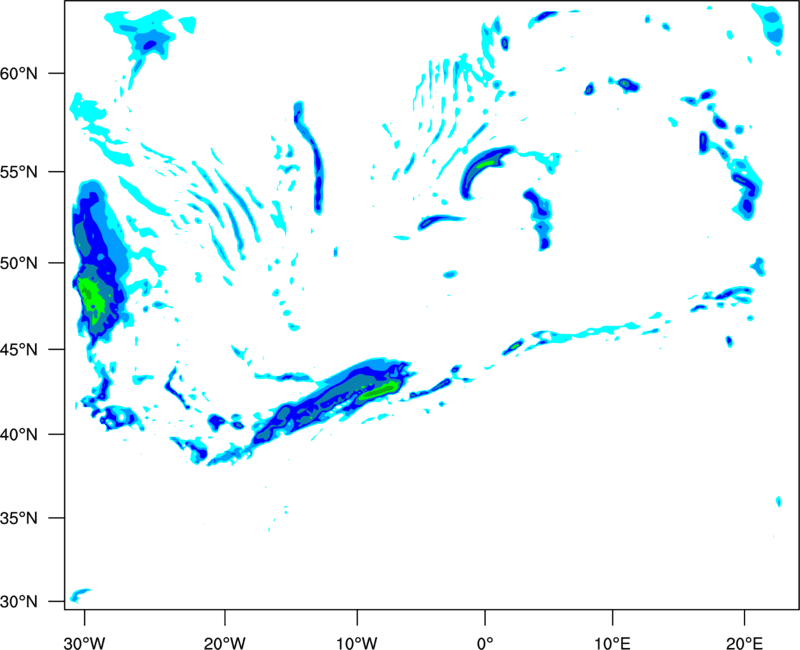The image size is (800, 650).
Task: Click the 55°N latitude label
Action: [19, 172]
